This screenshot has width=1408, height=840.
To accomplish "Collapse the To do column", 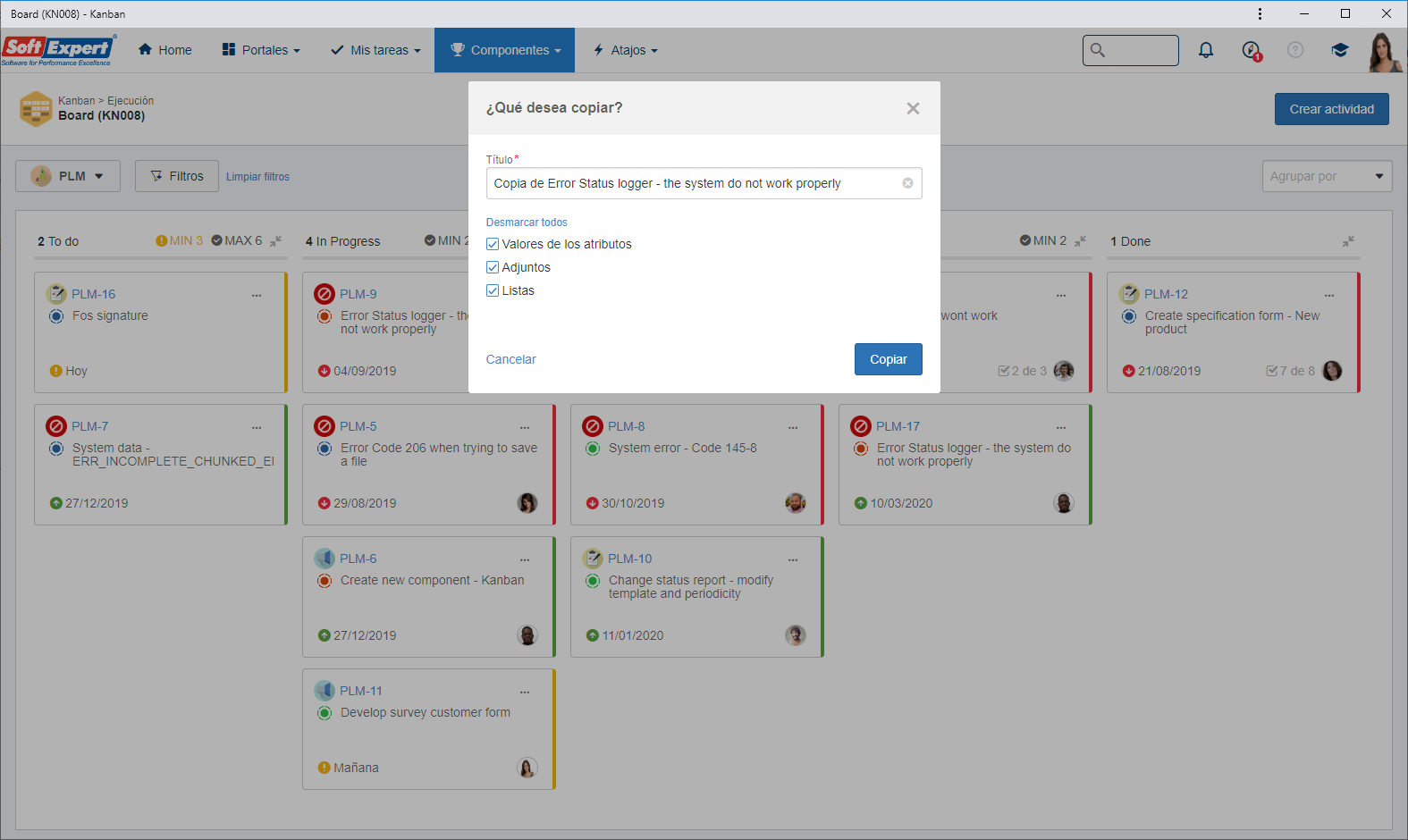I will click(x=275, y=241).
